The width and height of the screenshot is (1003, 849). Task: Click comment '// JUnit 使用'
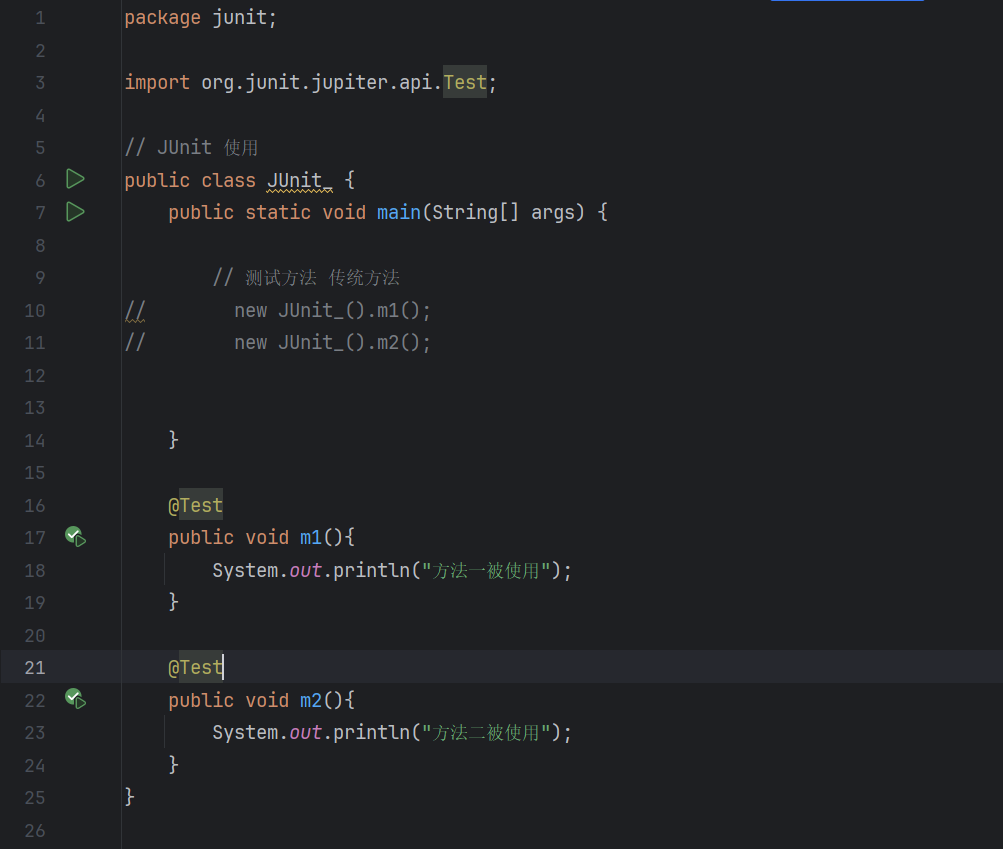point(191,148)
